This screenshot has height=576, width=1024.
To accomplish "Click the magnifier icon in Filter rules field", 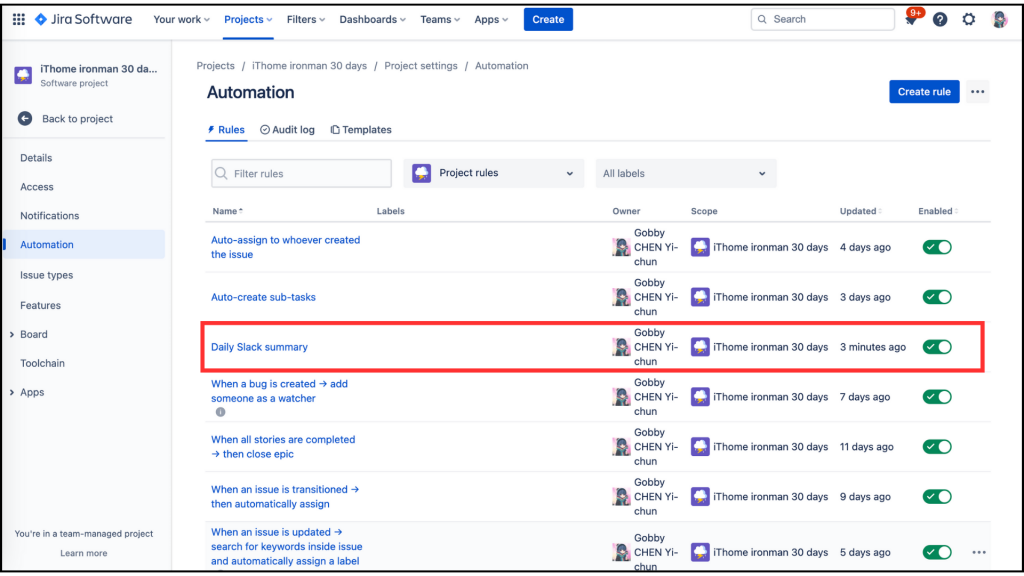I will [x=221, y=174].
